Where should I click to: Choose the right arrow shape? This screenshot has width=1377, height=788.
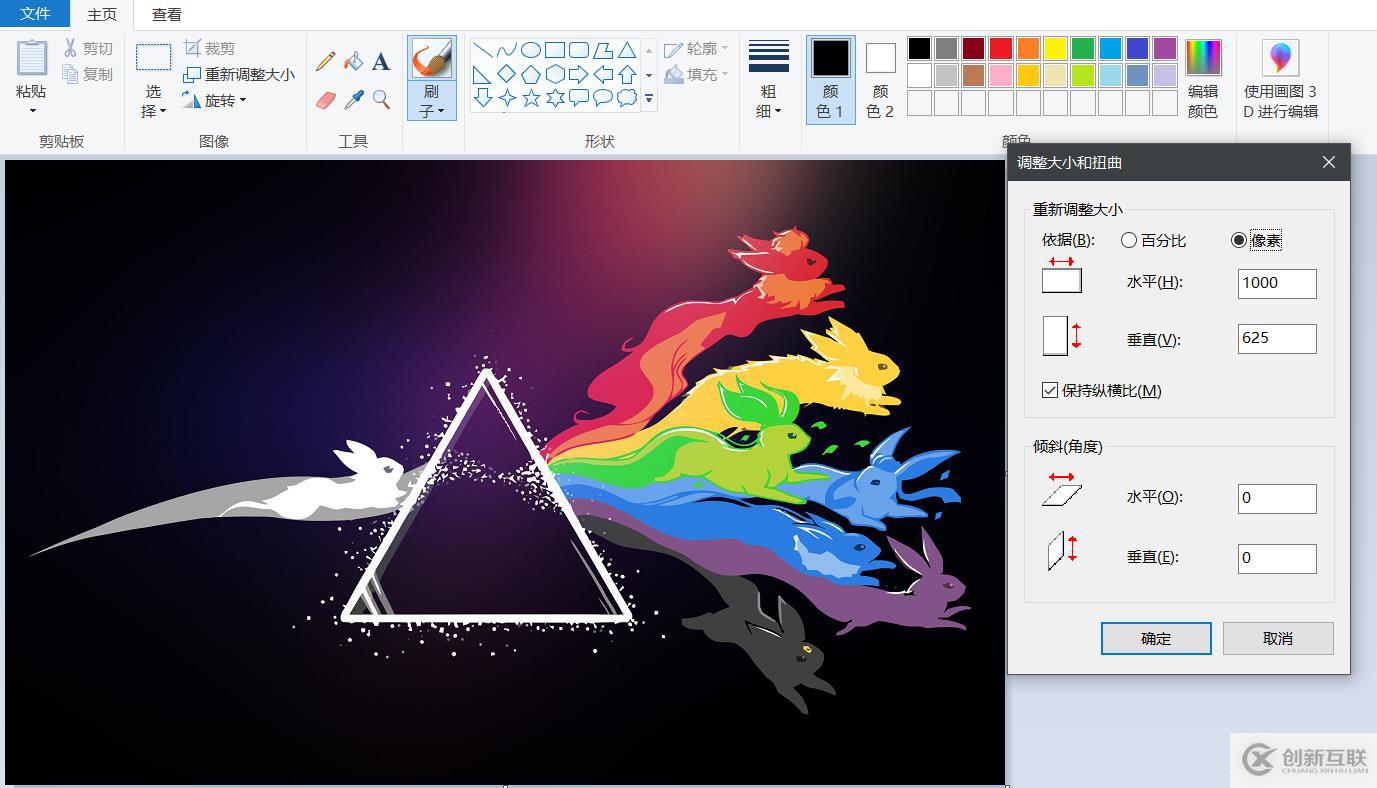pos(579,74)
